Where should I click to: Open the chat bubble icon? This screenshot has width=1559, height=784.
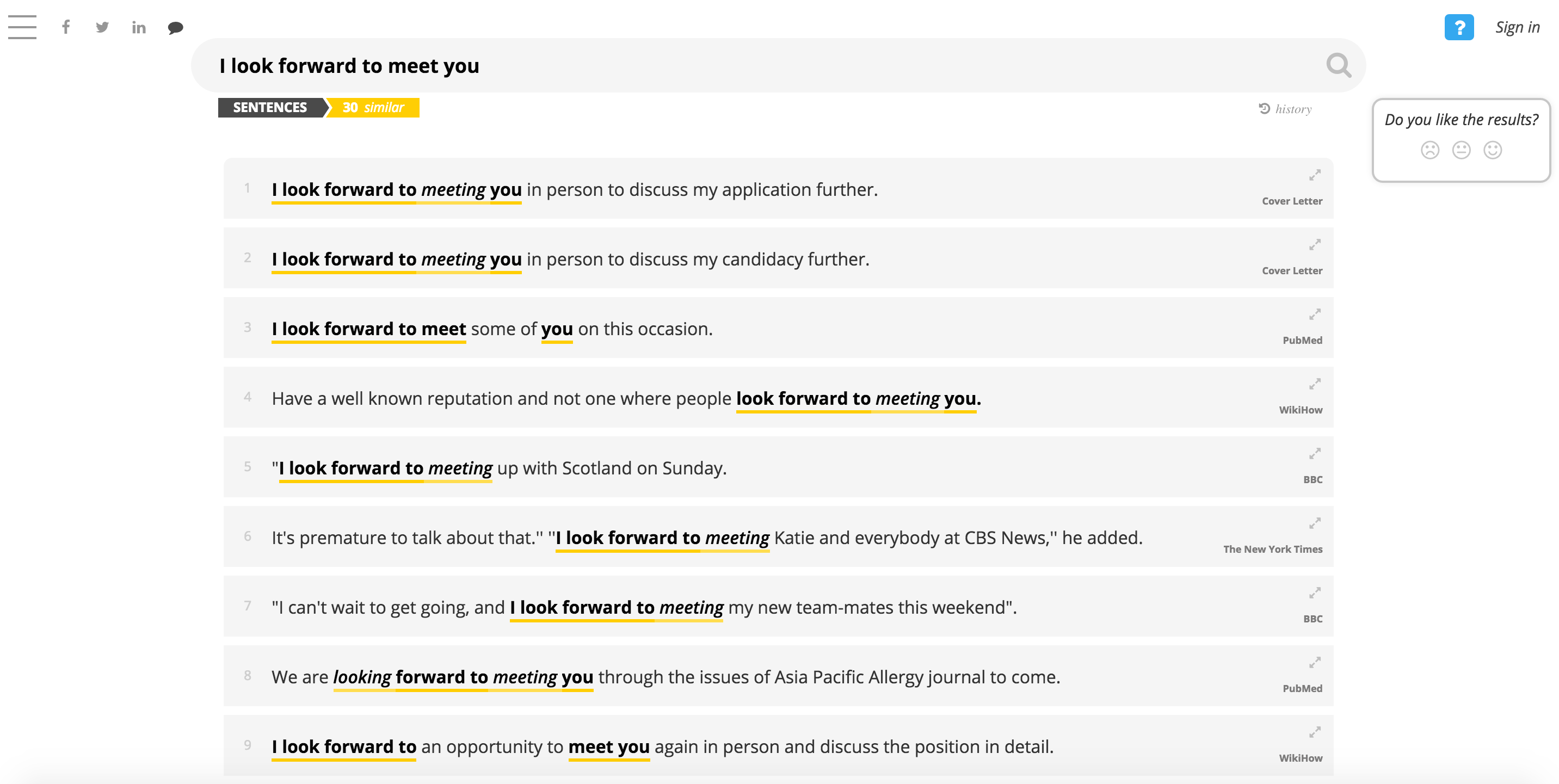click(176, 28)
